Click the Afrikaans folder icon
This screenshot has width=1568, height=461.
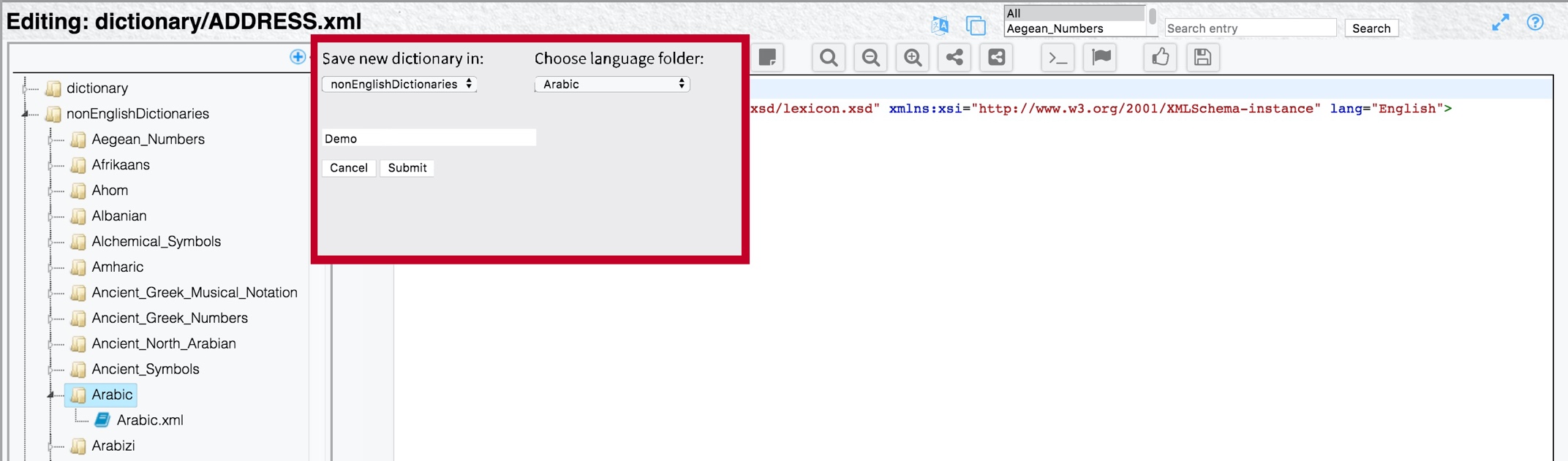(78, 165)
